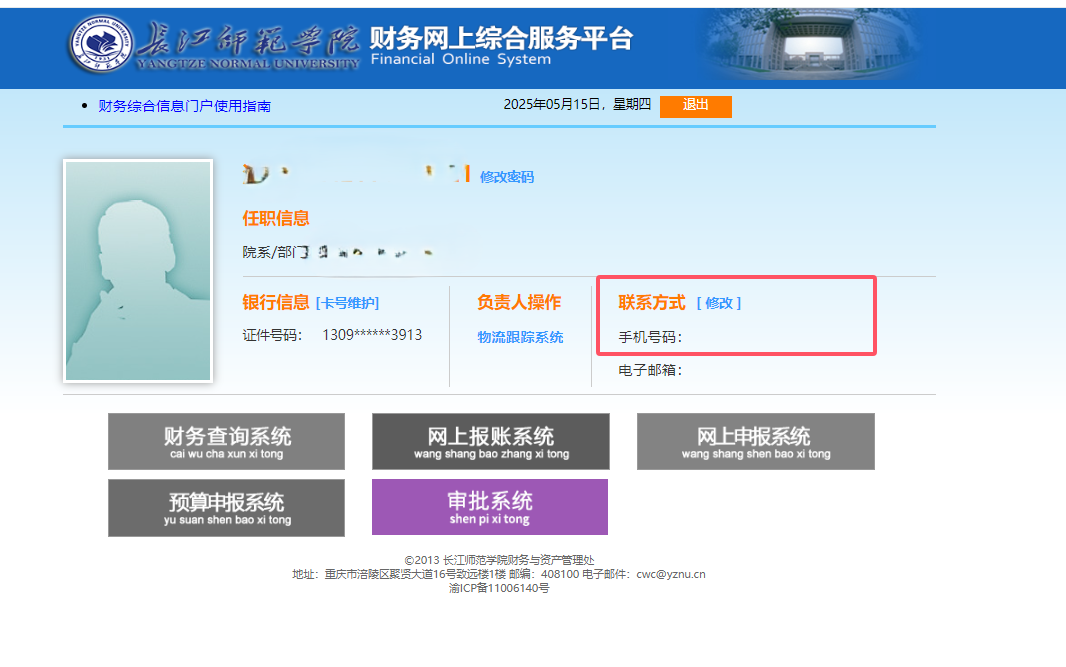Image resolution: width=1066 pixels, height=667 pixels.
Task: Open the purple 审批系统 tile
Action: click(x=489, y=507)
